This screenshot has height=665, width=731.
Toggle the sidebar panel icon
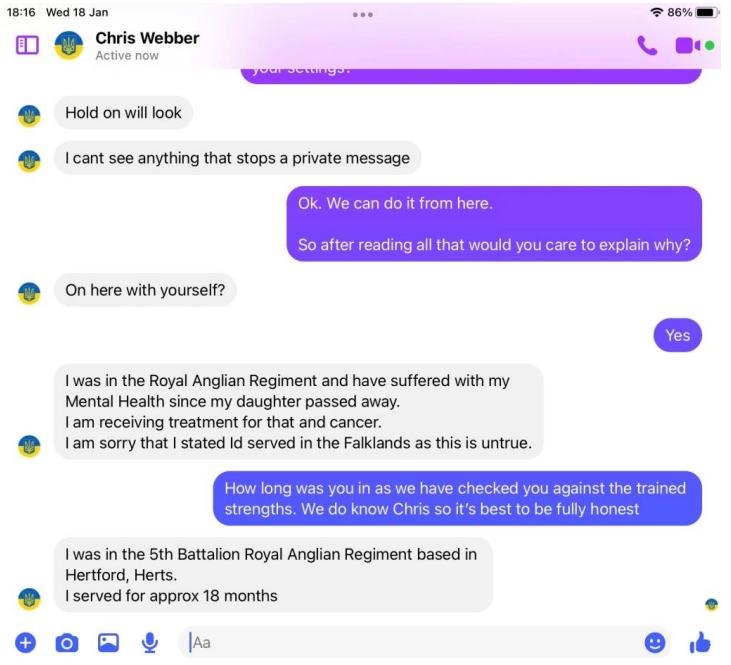pyautogui.click(x=27, y=45)
